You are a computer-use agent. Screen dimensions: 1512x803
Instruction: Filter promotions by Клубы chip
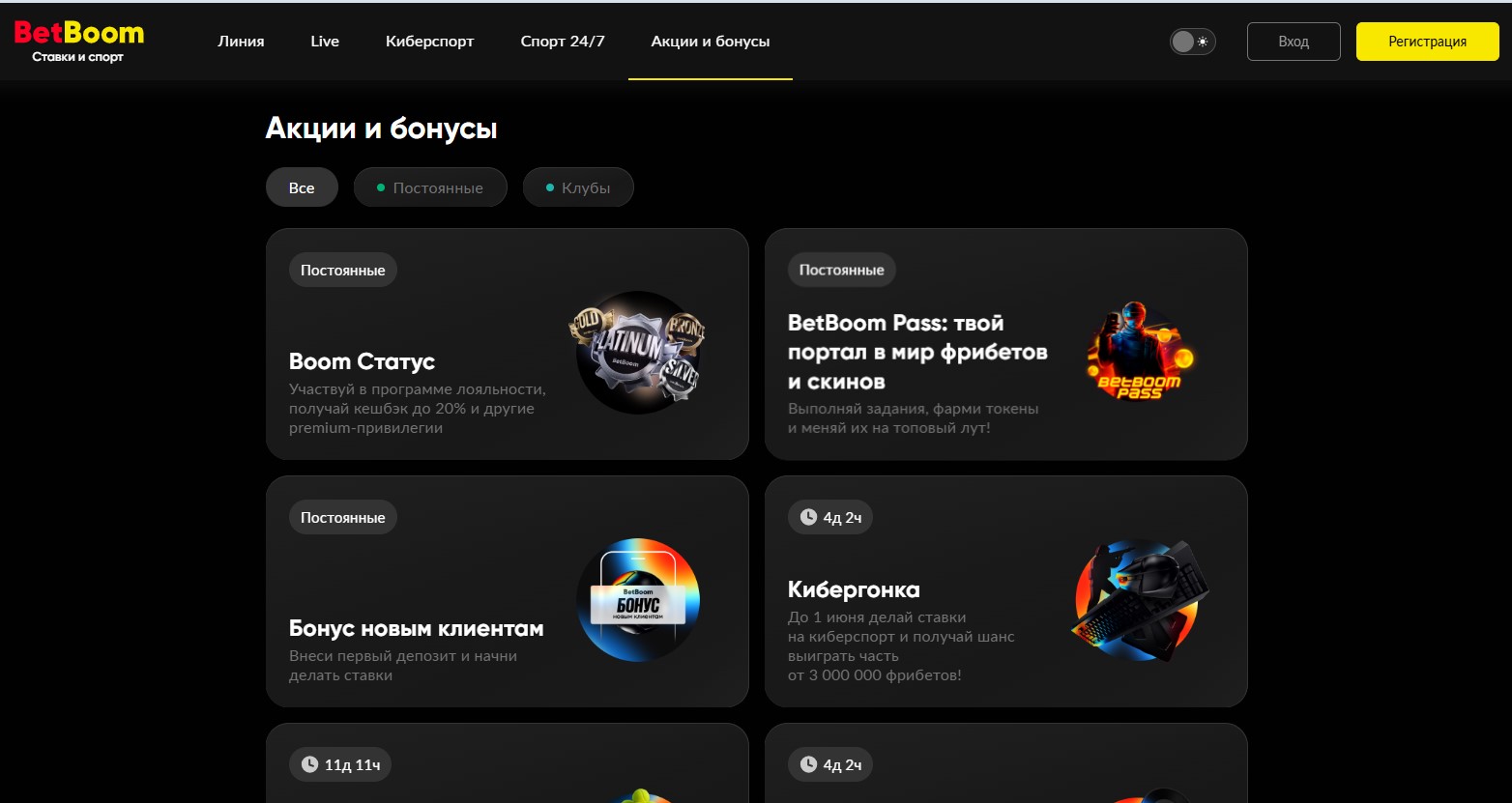click(x=578, y=187)
